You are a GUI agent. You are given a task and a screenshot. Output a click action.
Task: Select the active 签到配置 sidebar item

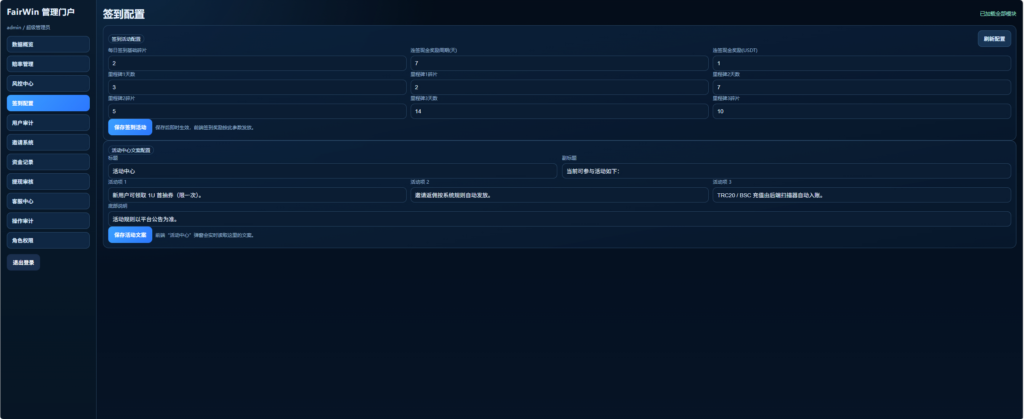[48, 103]
